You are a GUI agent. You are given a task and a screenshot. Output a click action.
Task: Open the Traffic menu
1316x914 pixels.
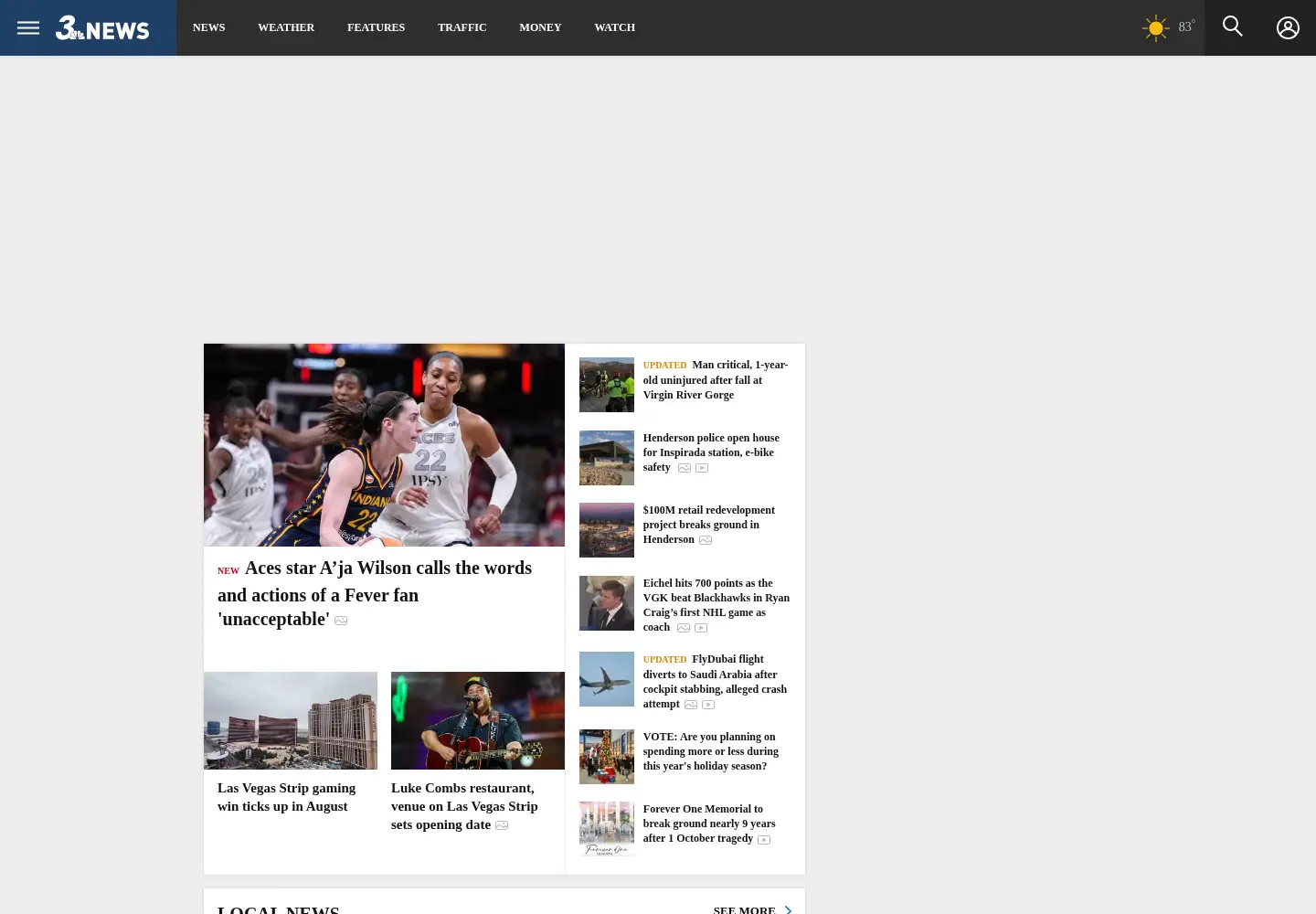click(462, 27)
